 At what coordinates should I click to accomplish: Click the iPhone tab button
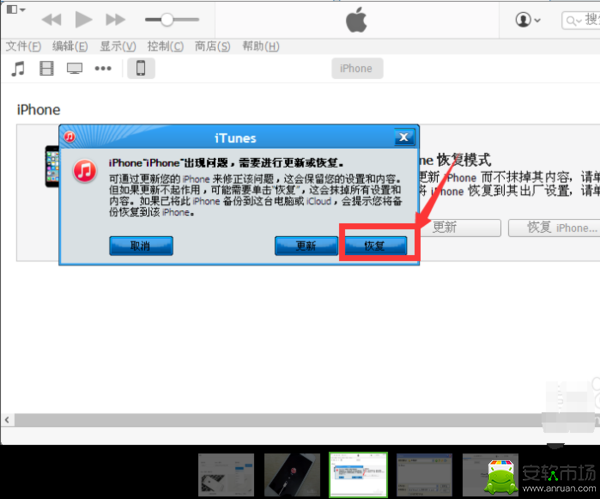coord(357,68)
